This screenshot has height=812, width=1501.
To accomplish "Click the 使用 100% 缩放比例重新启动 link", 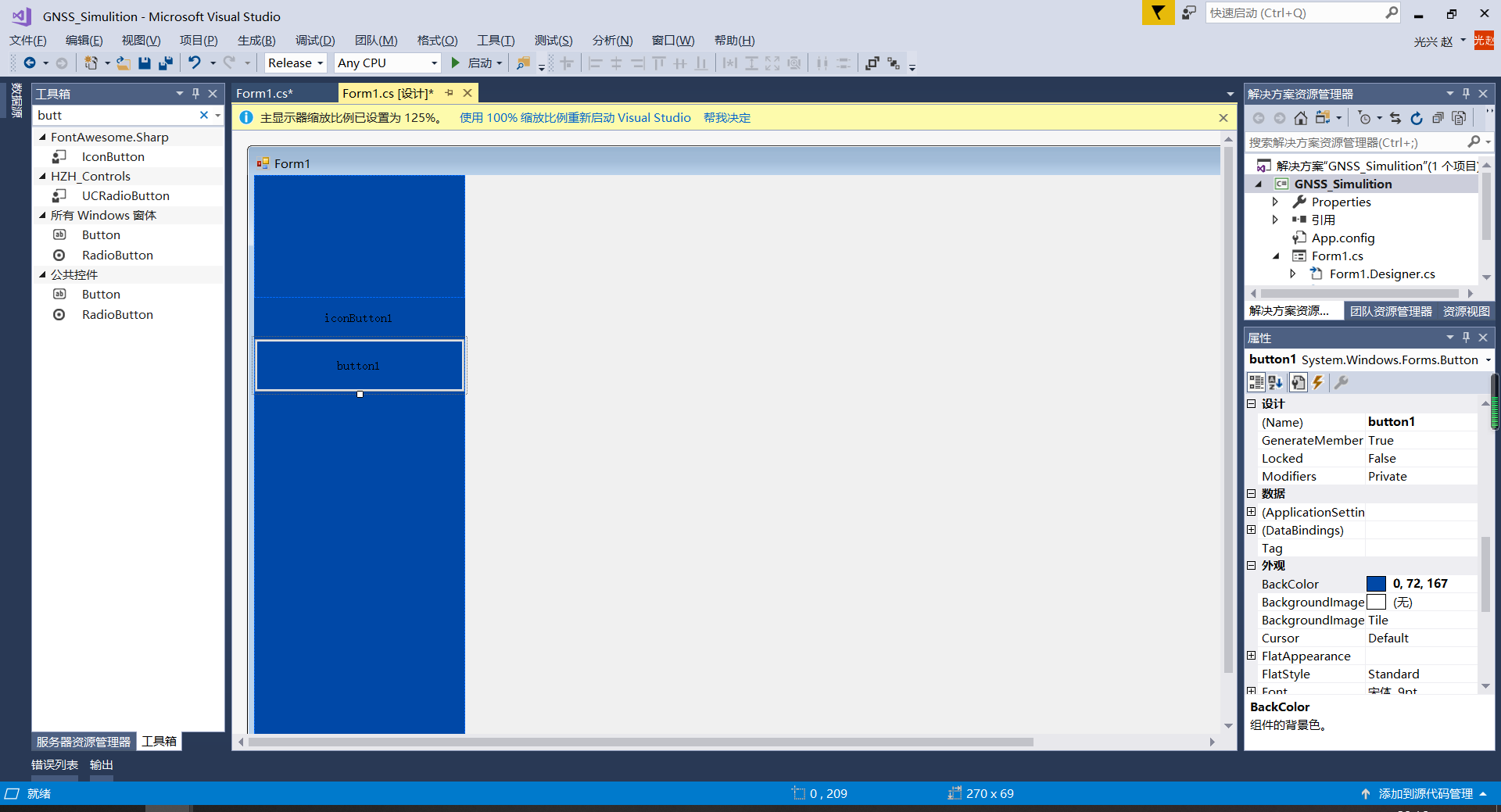I will click(x=575, y=117).
